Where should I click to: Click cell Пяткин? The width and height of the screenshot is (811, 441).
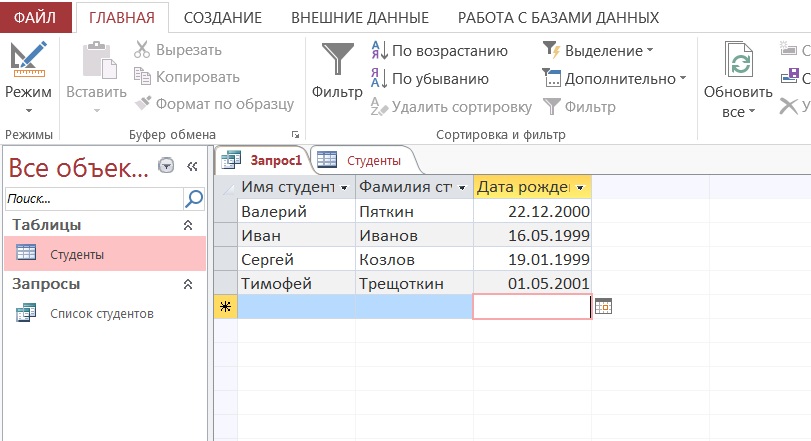[x=414, y=211]
